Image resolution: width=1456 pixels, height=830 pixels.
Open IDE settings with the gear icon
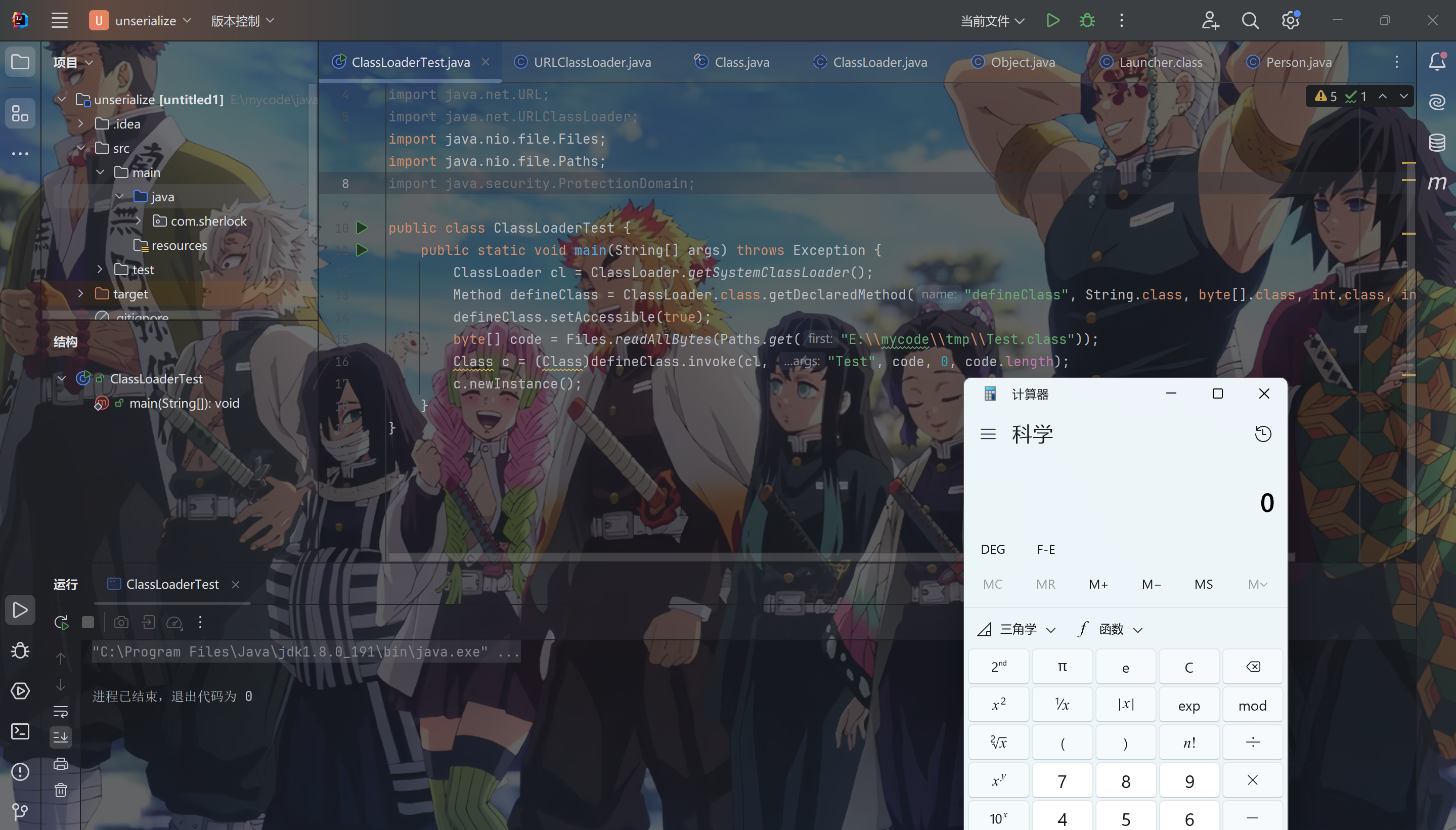point(1290,21)
